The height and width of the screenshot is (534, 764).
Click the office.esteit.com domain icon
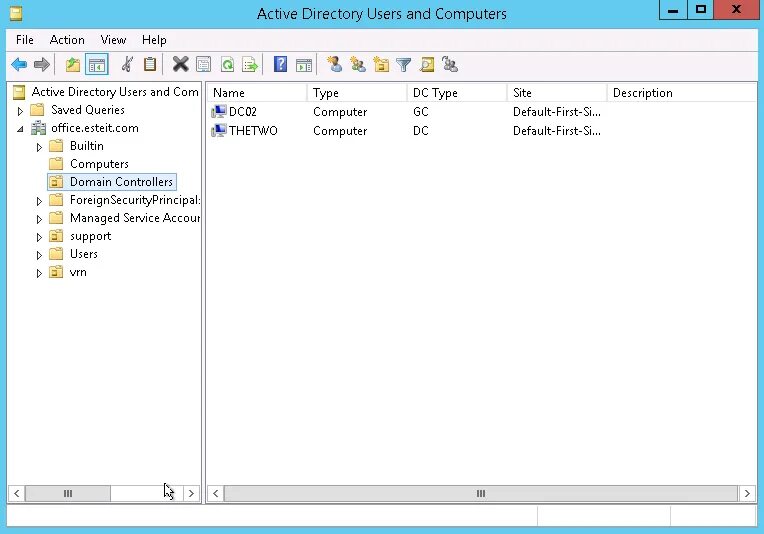click(38, 128)
